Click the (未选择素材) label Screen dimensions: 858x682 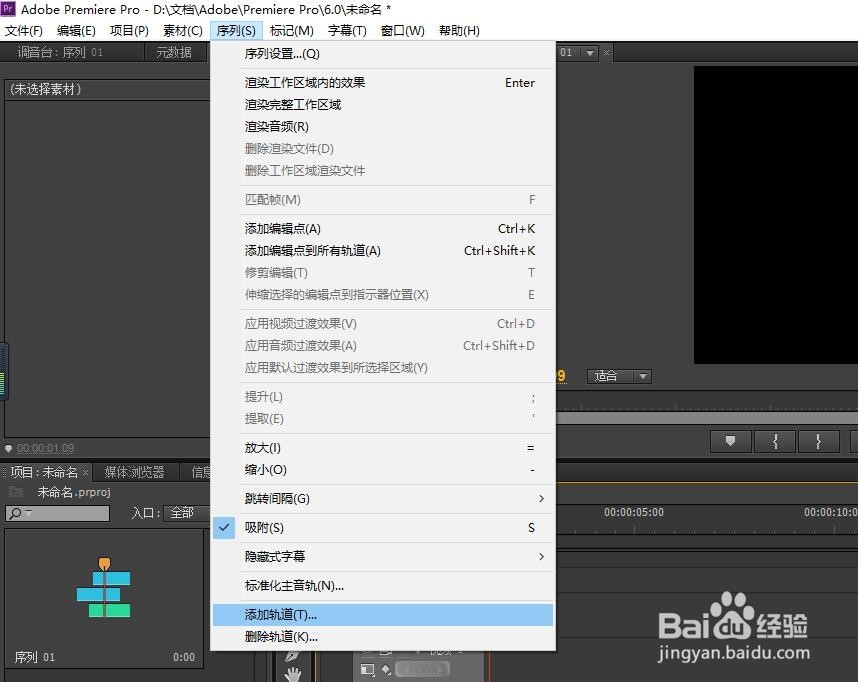pyautogui.click(x=45, y=89)
